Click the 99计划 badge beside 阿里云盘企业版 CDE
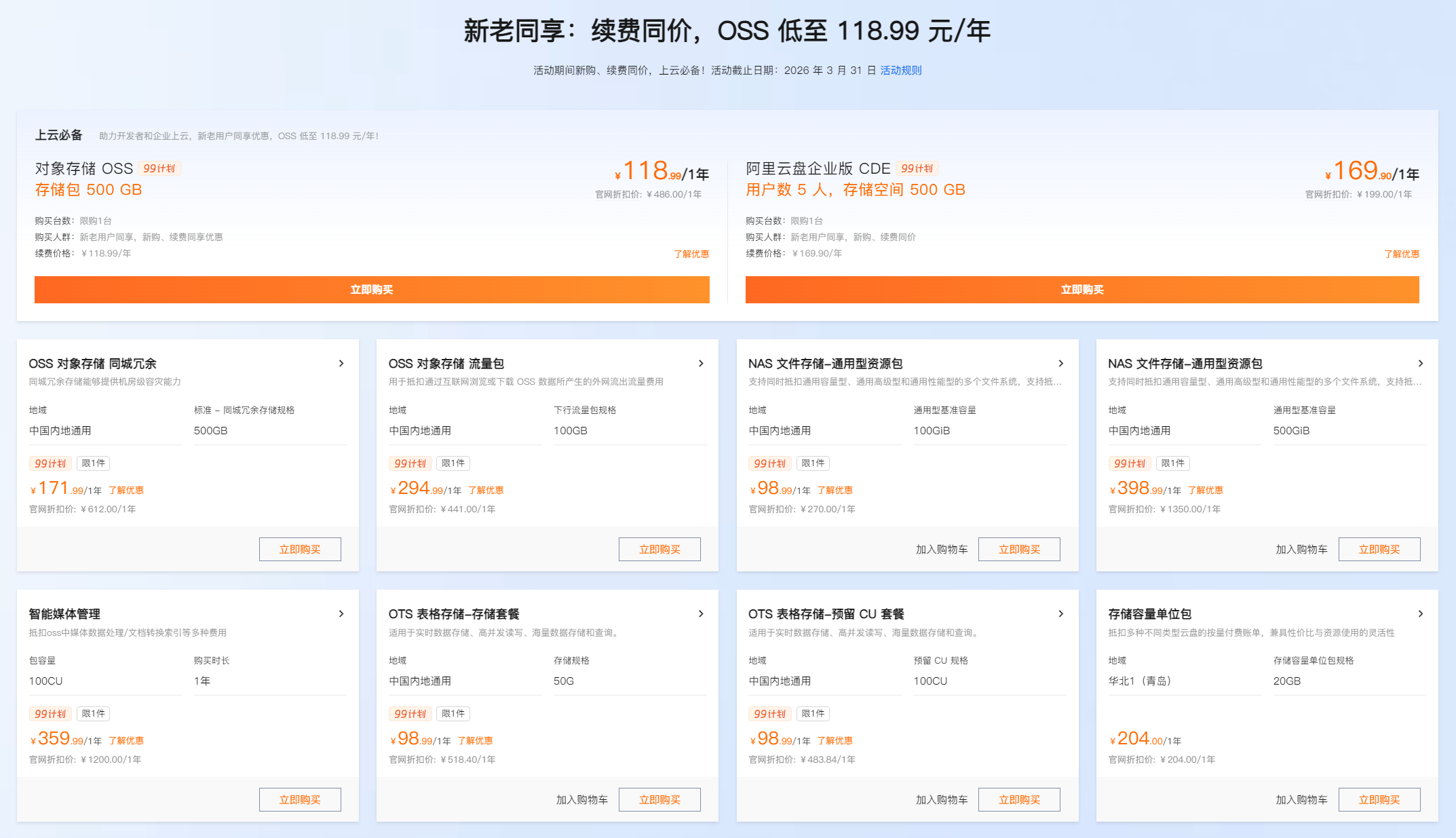Screen dimensions: 1456x838 917,168
